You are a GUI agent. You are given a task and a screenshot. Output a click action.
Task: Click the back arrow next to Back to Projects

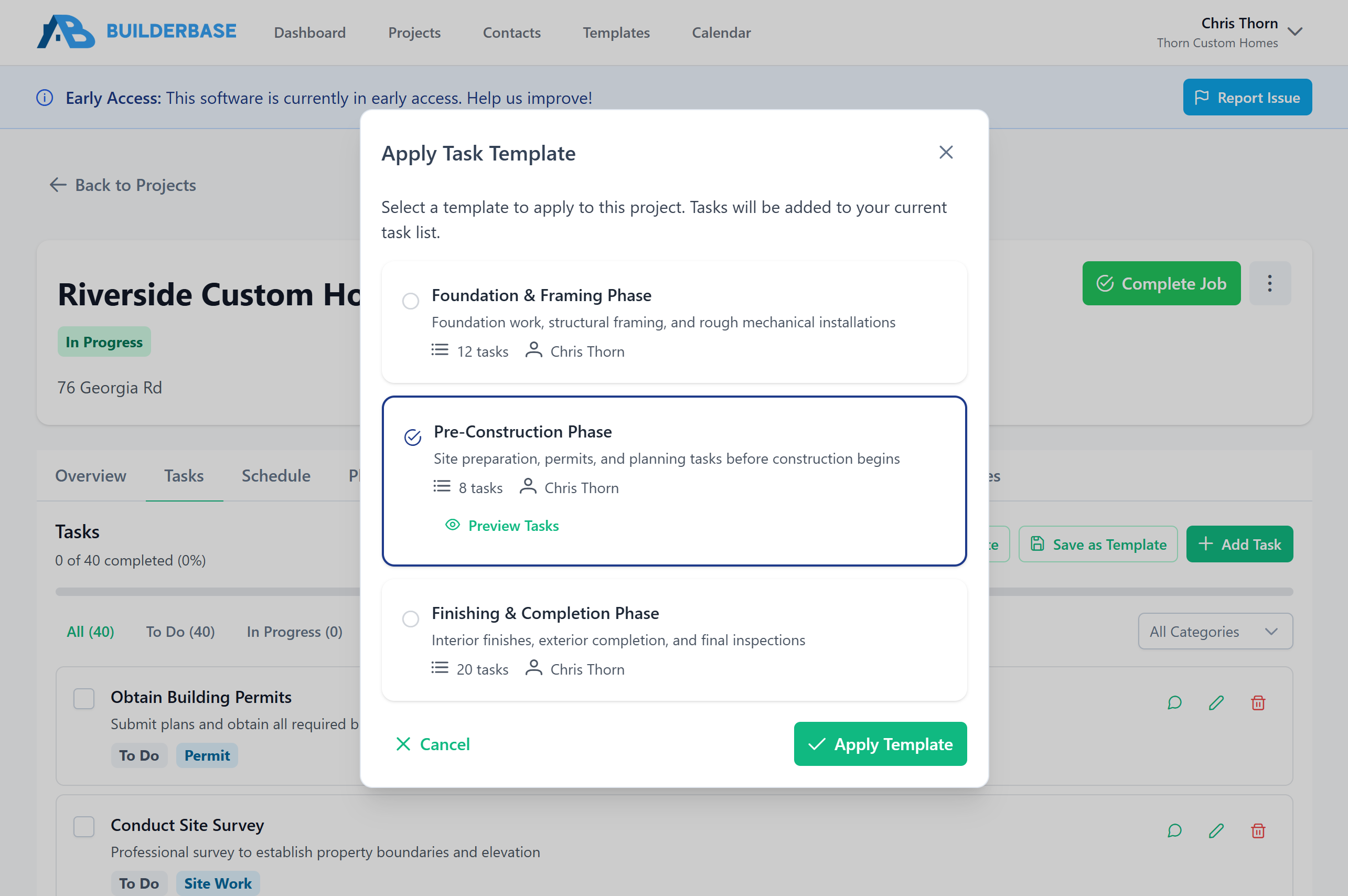(x=58, y=185)
